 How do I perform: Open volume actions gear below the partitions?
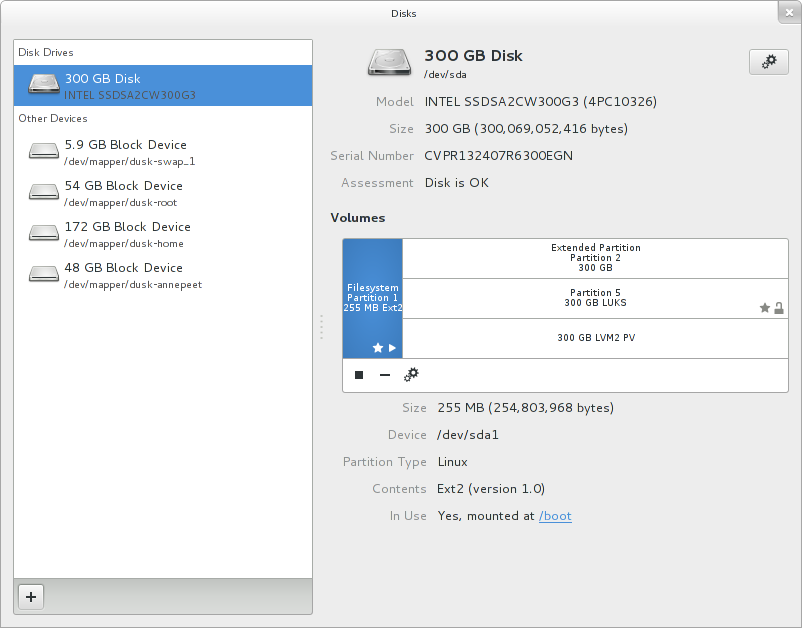tap(411, 375)
